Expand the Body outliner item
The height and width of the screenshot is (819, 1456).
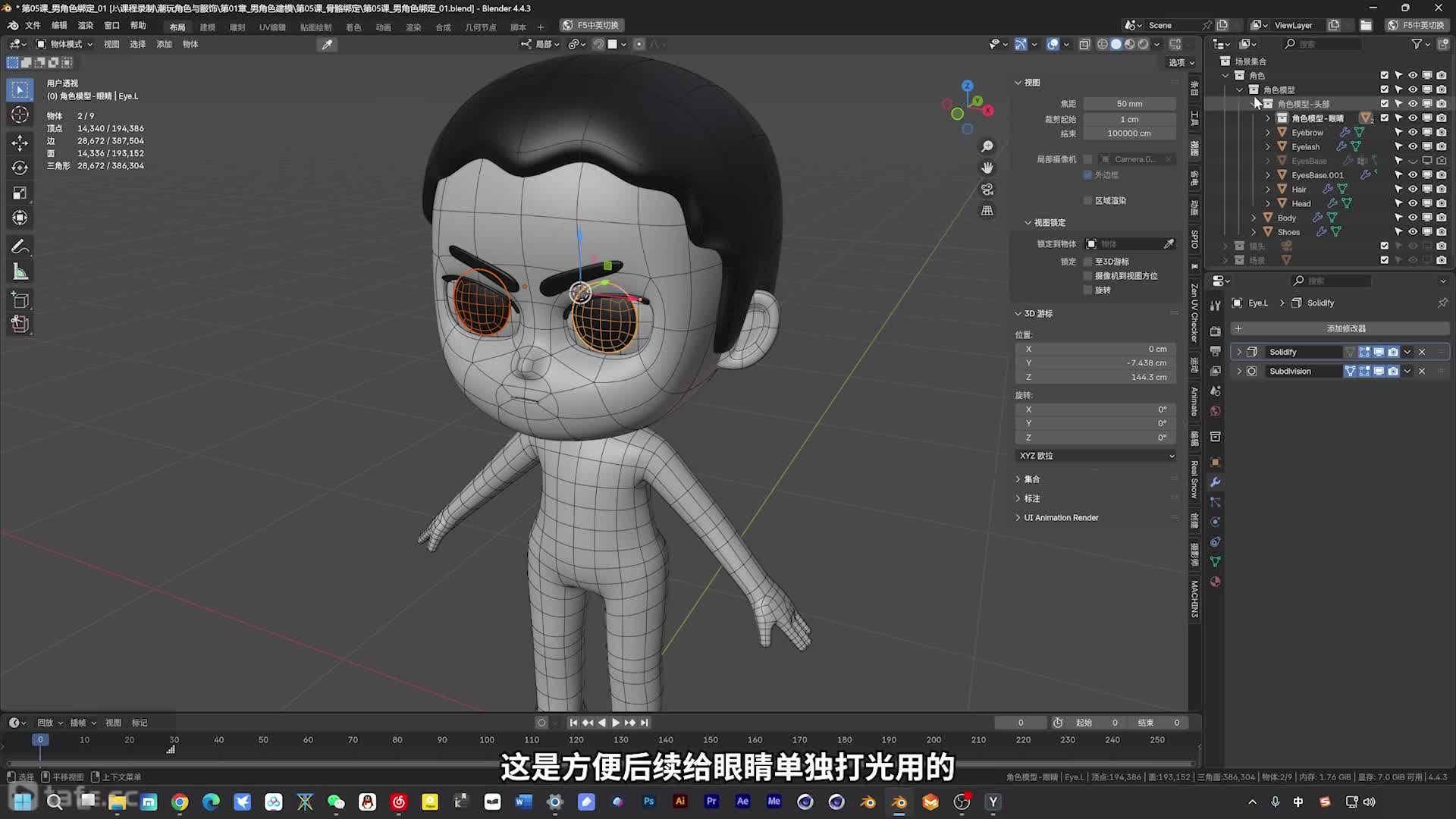(x=1253, y=218)
